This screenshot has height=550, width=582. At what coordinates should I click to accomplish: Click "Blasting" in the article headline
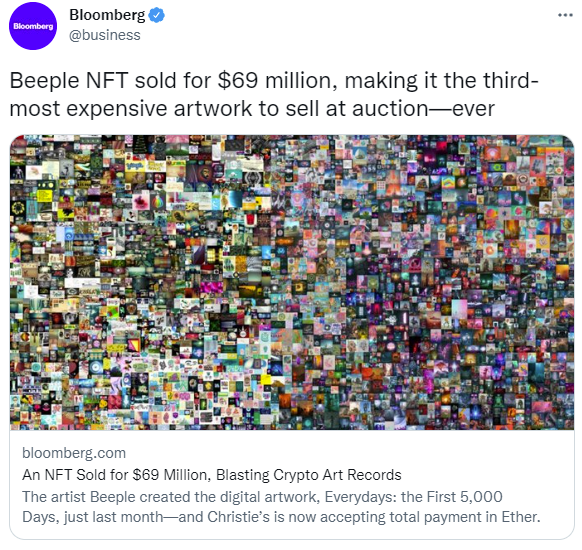tap(243, 475)
